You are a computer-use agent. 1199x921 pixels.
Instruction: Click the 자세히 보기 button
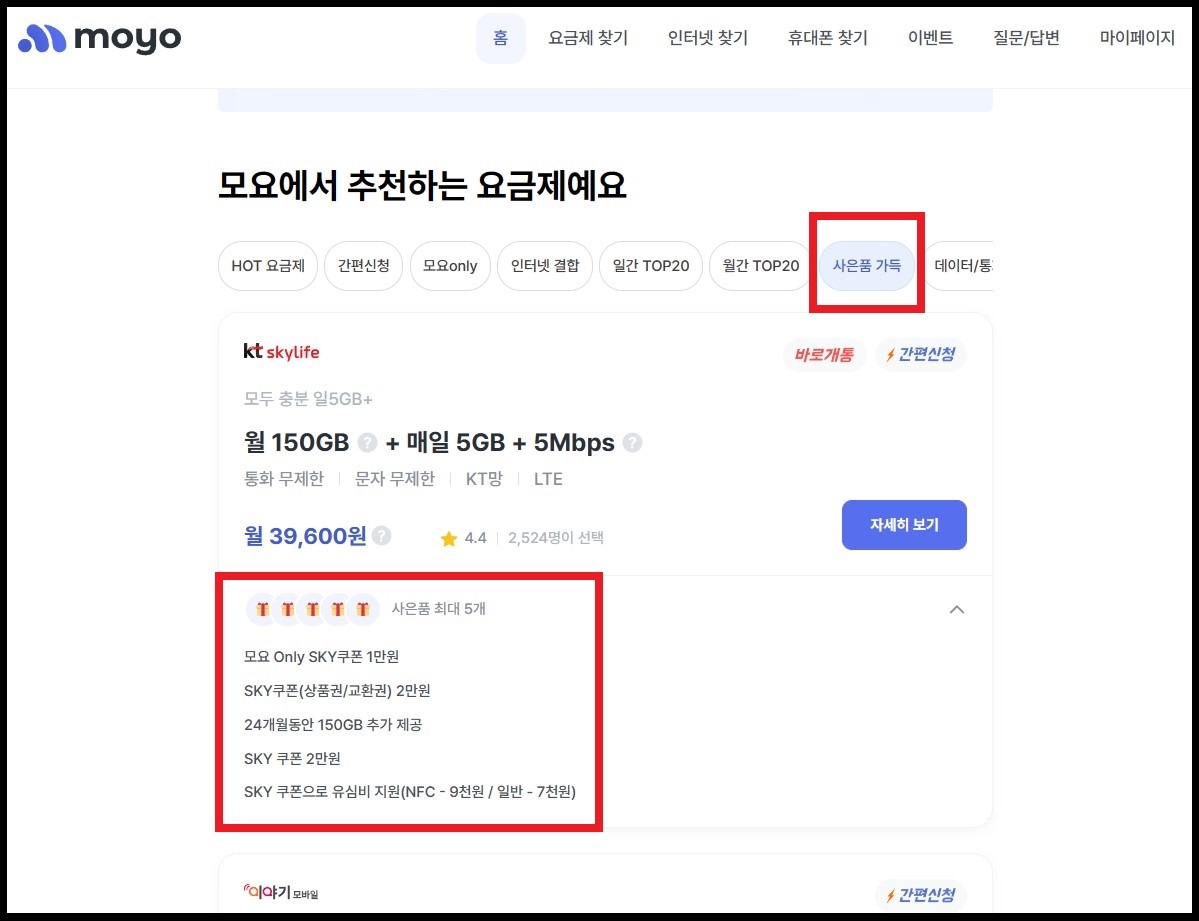pos(903,524)
